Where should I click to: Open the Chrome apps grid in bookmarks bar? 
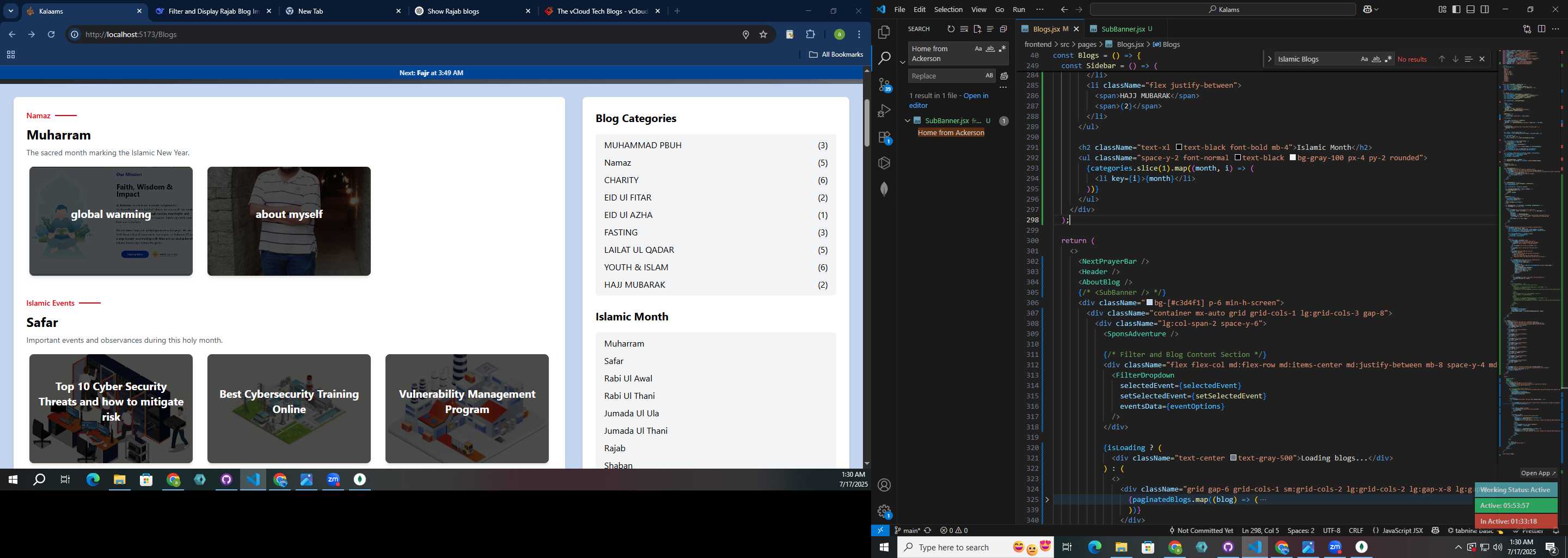click(x=10, y=55)
